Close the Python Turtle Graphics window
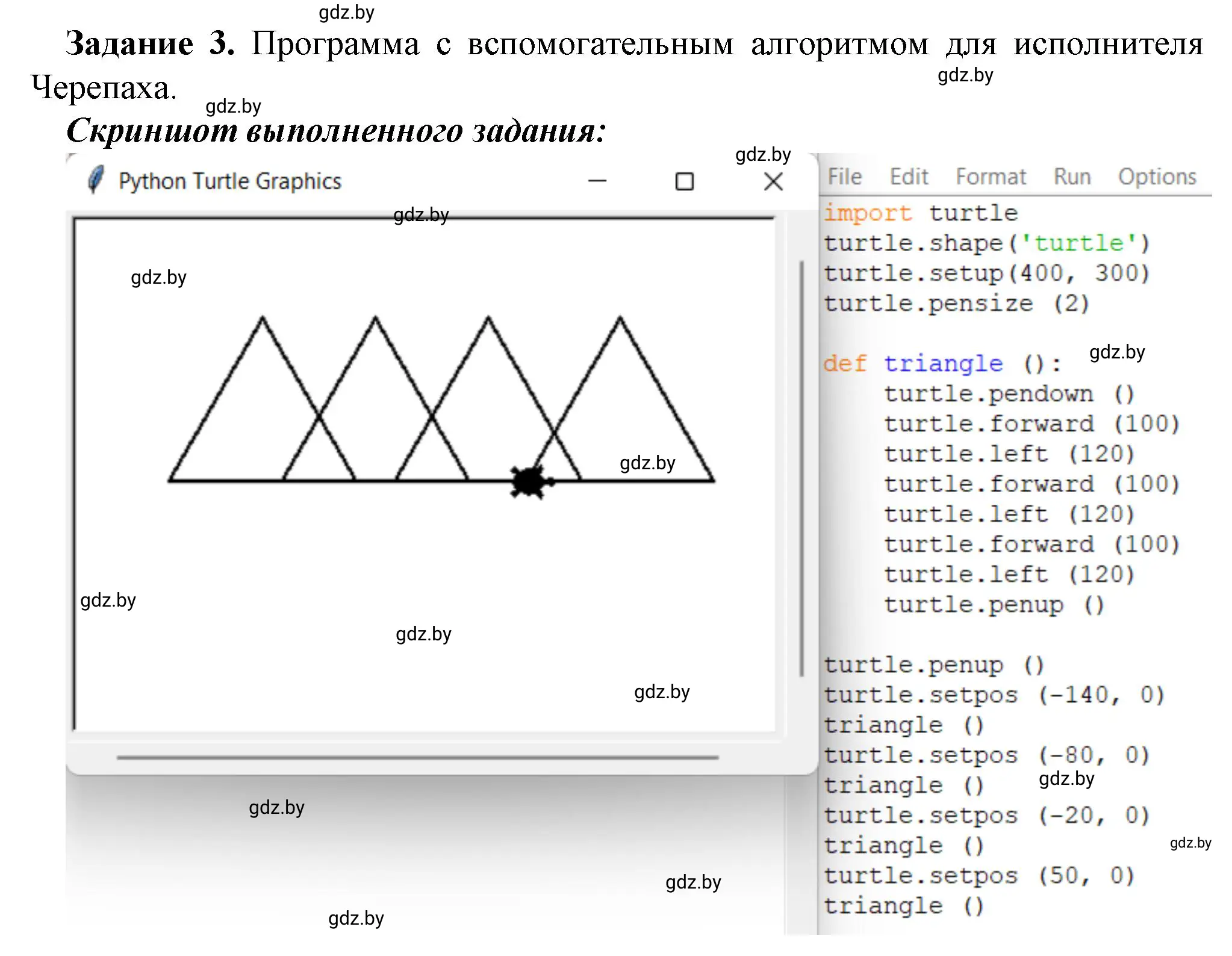 773,181
